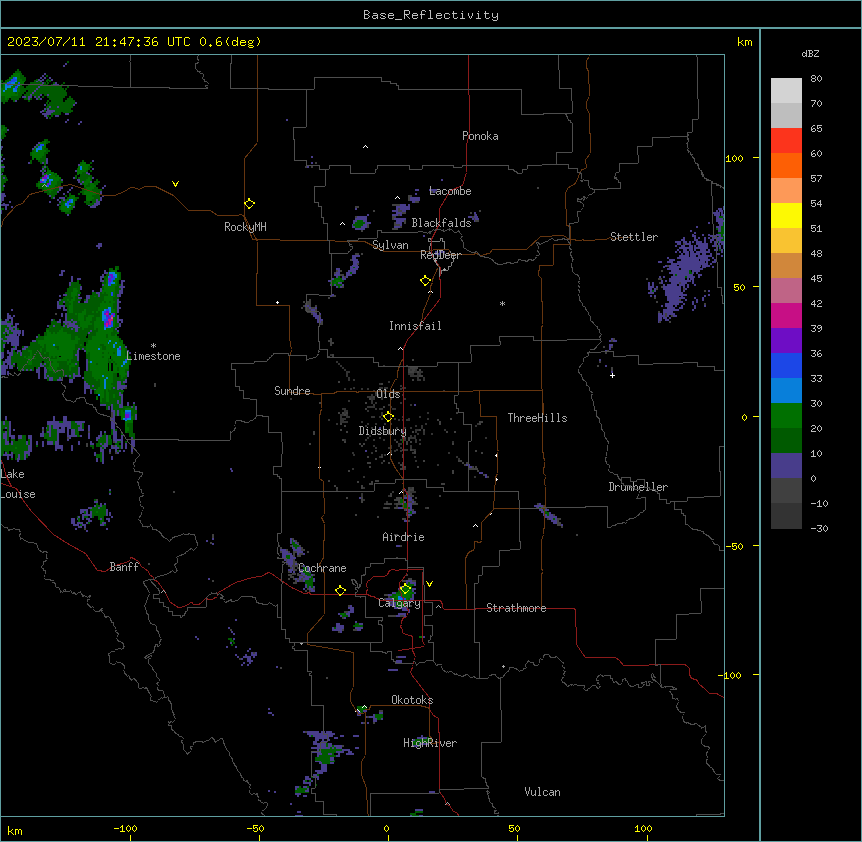Click the 80 value on the dBZ legend

(816, 79)
